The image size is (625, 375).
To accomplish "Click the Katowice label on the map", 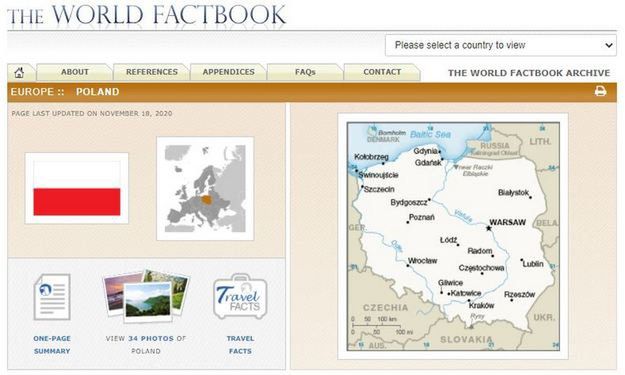I will pyautogui.click(x=466, y=293).
